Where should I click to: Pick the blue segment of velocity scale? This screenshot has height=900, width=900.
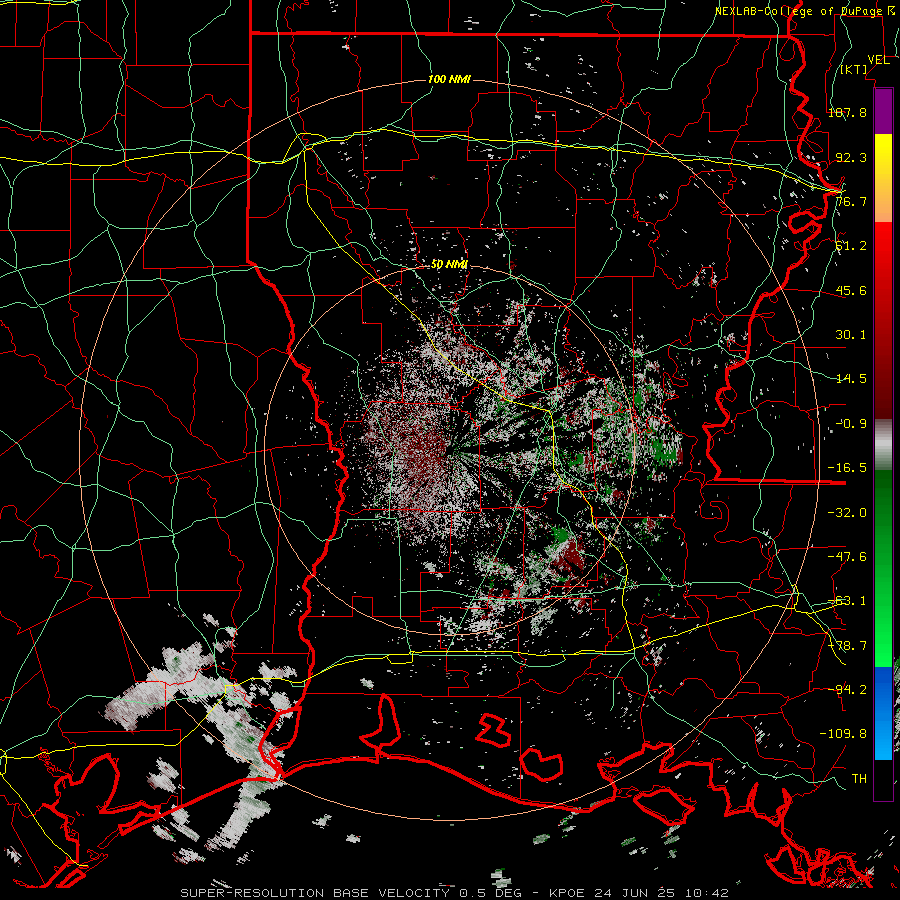[x=883, y=713]
